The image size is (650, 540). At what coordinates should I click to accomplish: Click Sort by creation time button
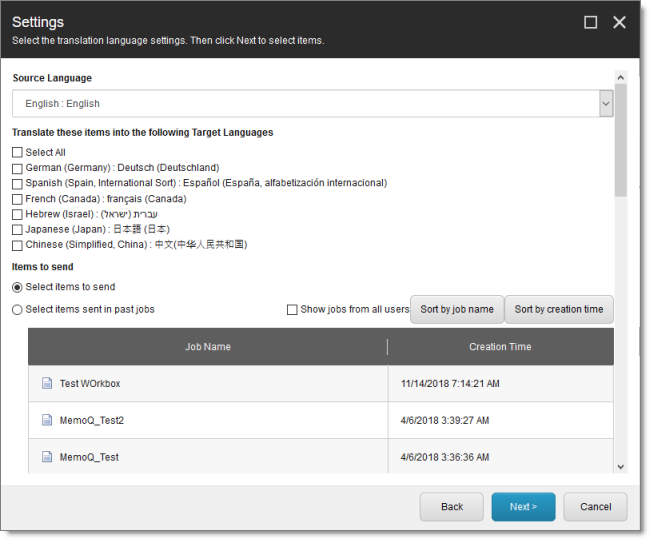tap(559, 309)
